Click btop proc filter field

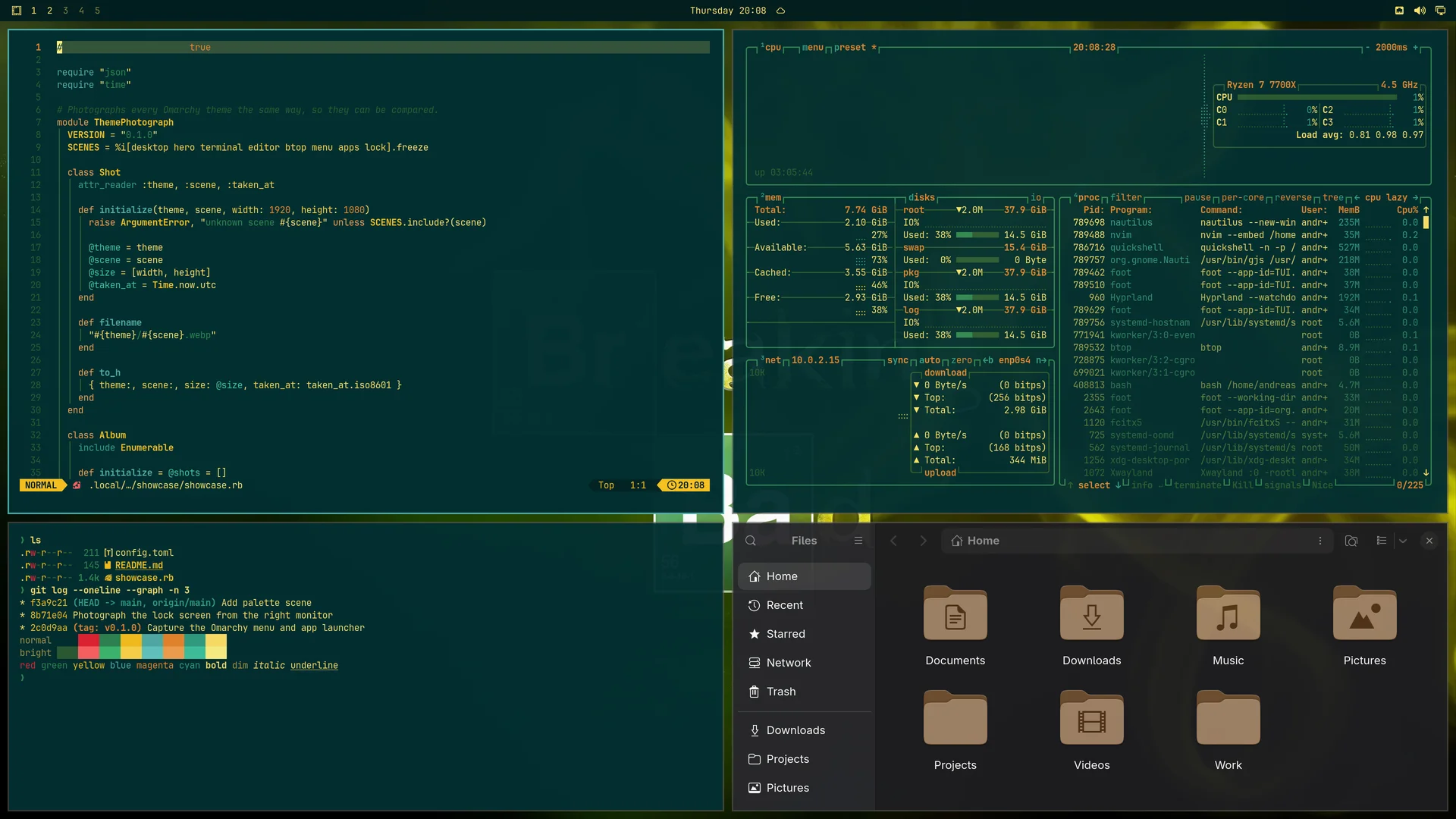[x=1126, y=197]
